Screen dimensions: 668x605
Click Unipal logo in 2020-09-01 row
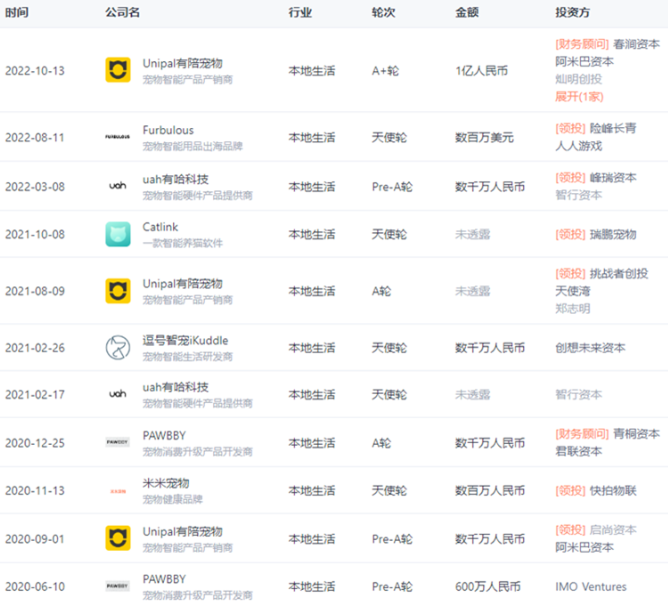coord(118,538)
